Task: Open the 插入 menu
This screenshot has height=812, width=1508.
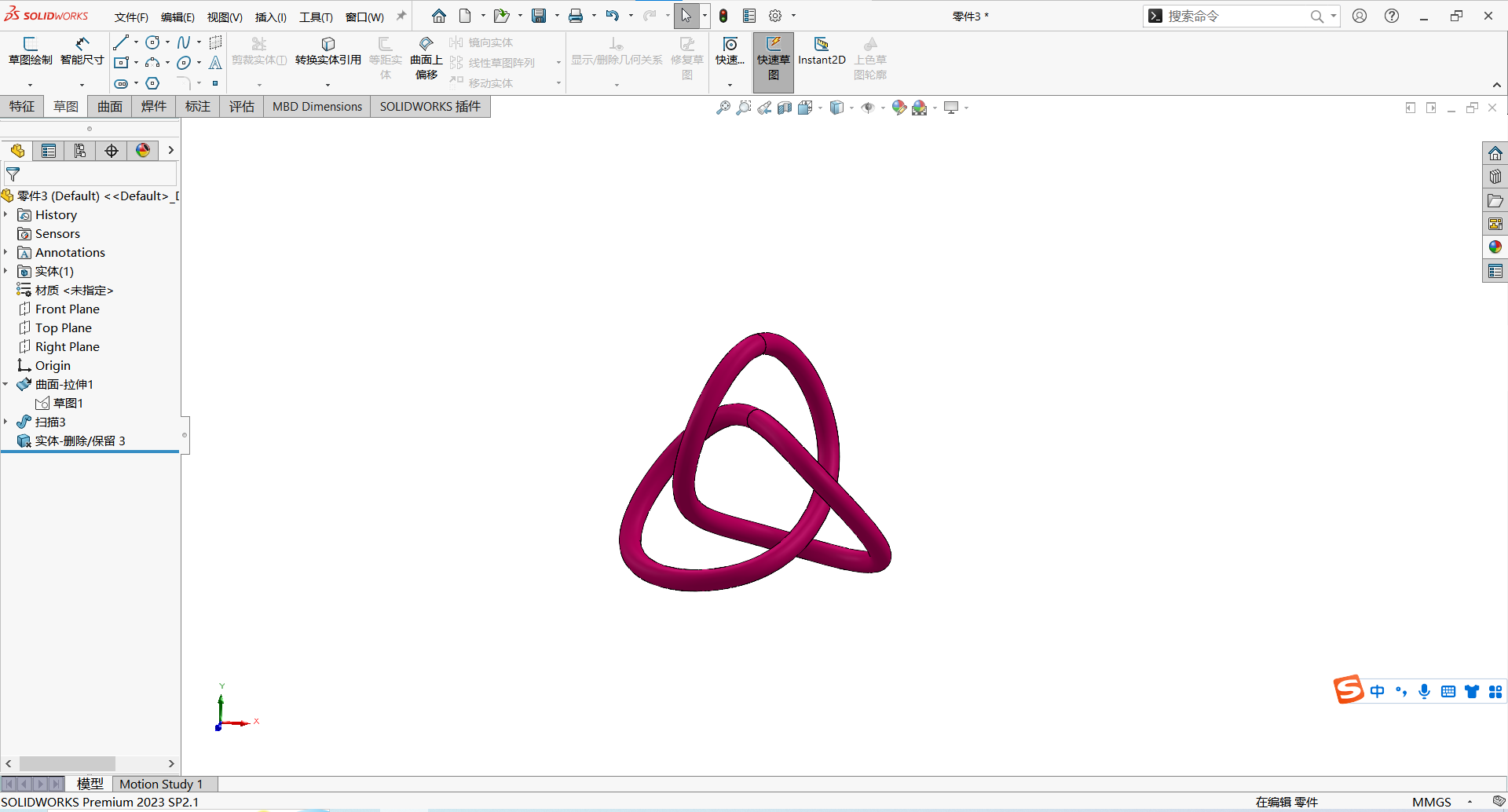Action: click(x=270, y=16)
